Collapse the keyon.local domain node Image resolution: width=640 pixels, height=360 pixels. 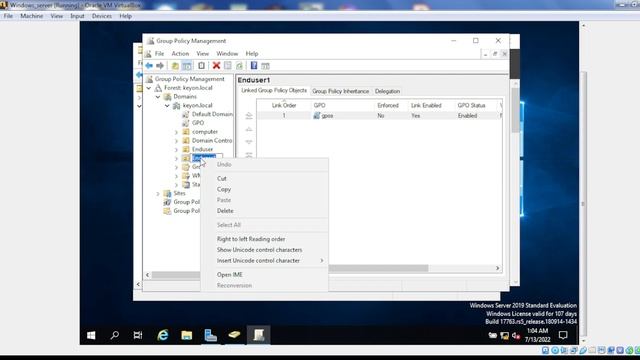(167, 106)
